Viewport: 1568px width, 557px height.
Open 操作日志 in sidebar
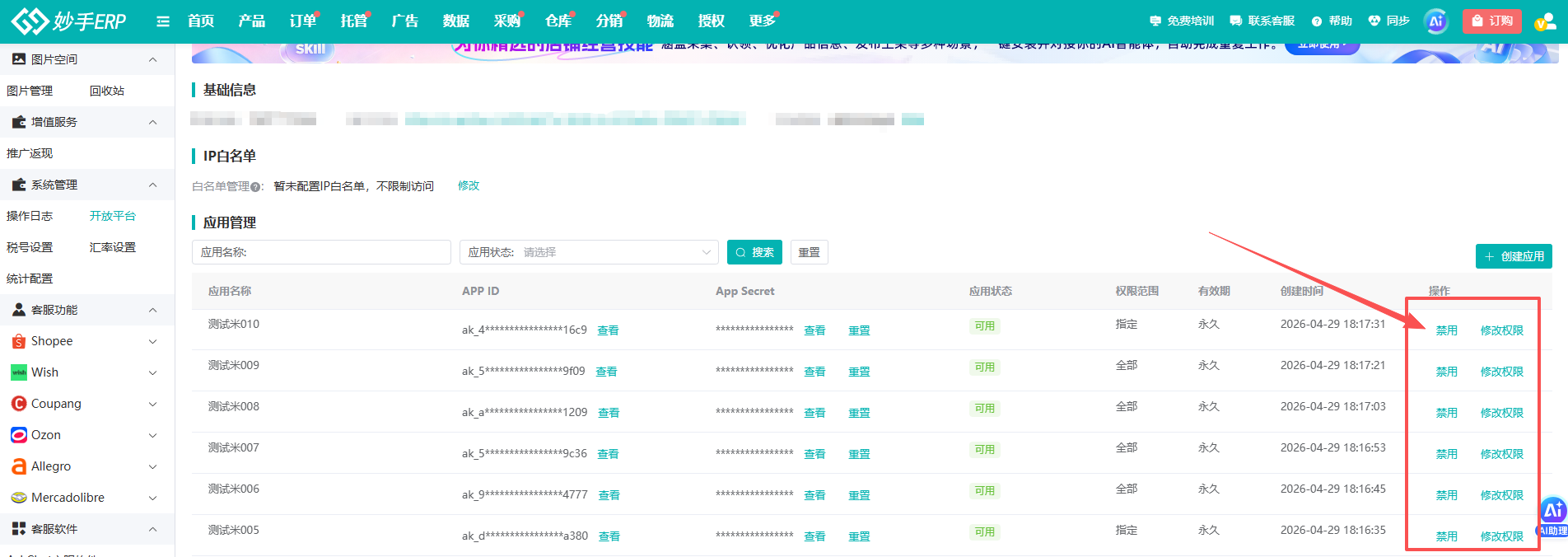click(x=30, y=216)
